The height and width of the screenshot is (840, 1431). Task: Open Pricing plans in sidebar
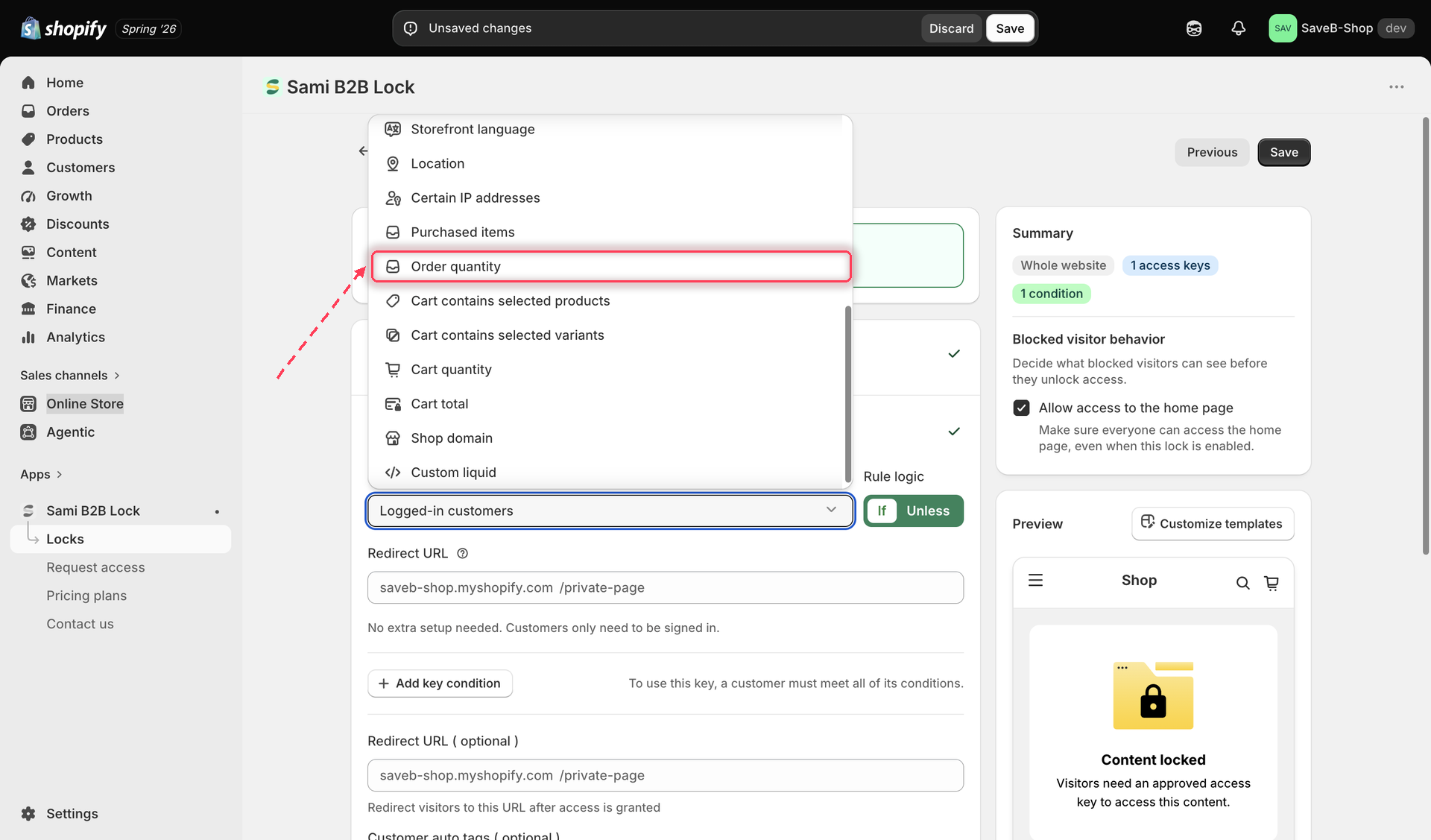click(x=86, y=596)
